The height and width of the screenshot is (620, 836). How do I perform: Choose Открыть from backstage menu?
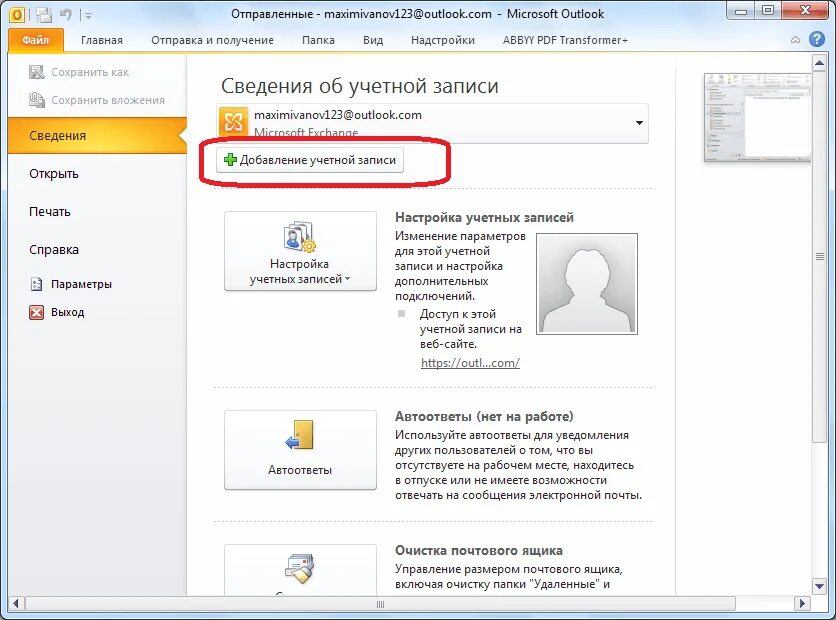coord(54,174)
